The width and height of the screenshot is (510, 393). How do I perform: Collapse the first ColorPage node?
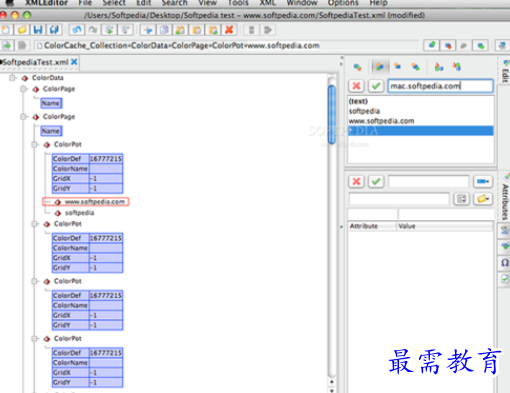click(x=23, y=89)
